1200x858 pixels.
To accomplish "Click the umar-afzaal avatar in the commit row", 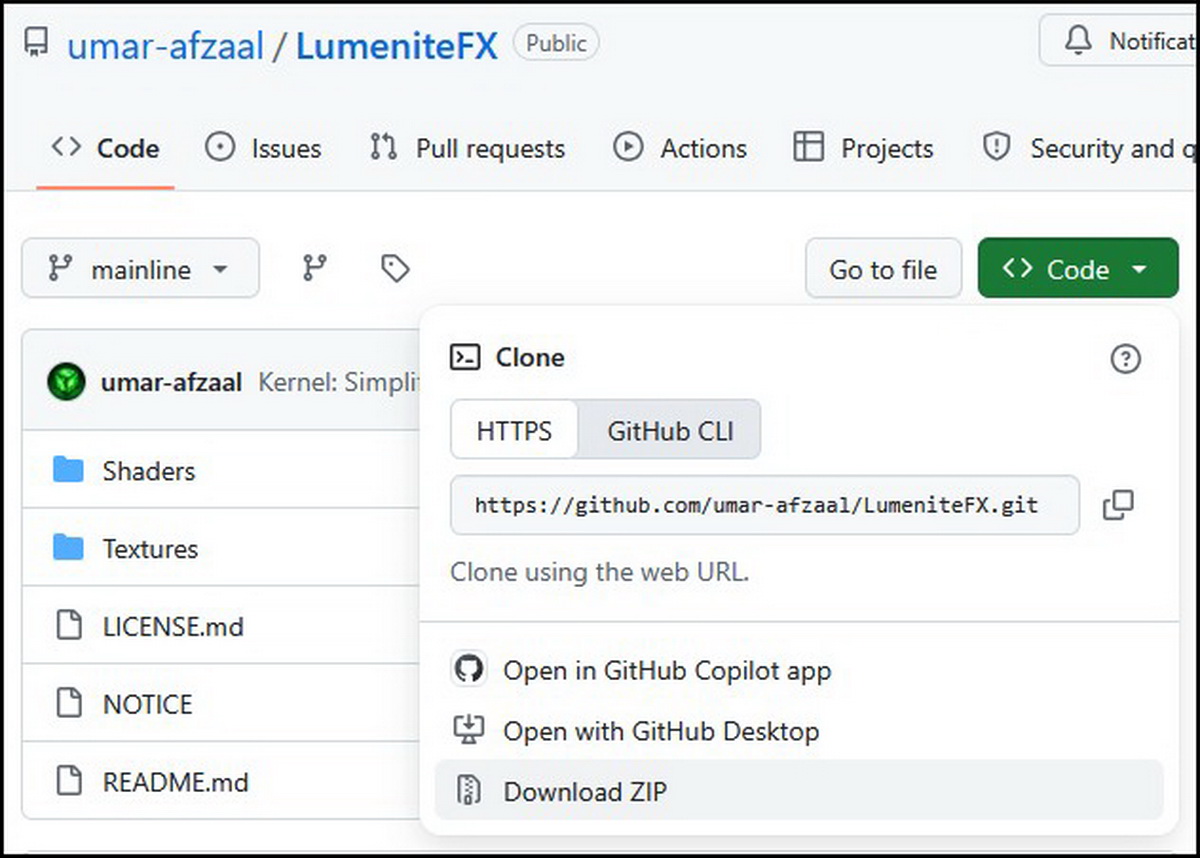I will point(66,382).
